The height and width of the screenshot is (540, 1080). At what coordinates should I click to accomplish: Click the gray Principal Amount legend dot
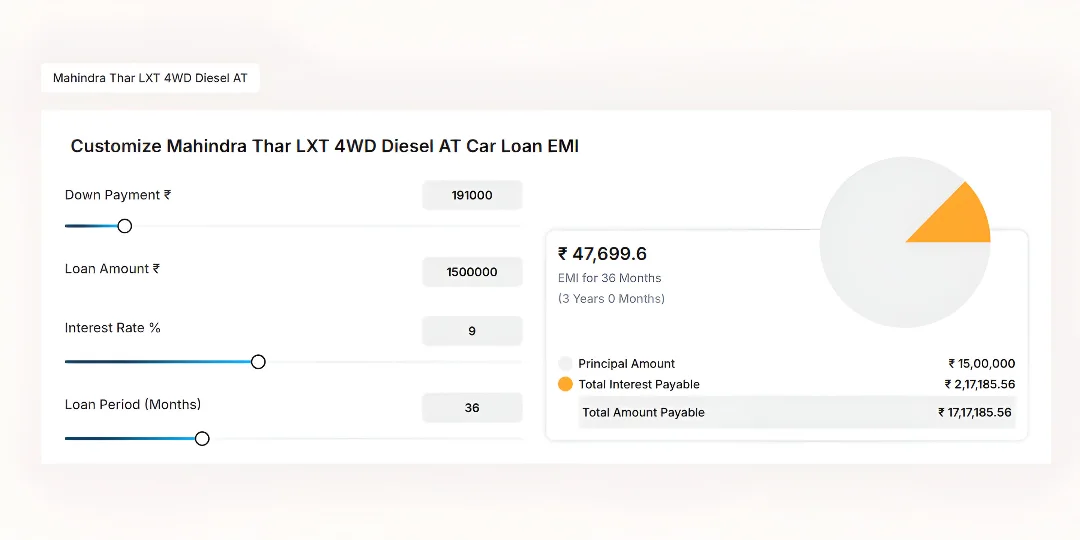coord(565,364)
